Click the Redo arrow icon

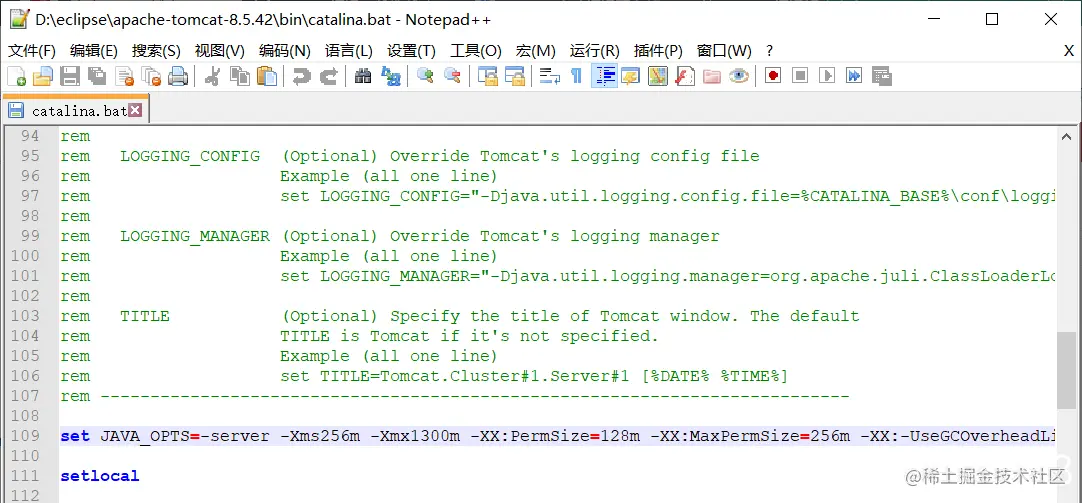(x=328, y=76)
